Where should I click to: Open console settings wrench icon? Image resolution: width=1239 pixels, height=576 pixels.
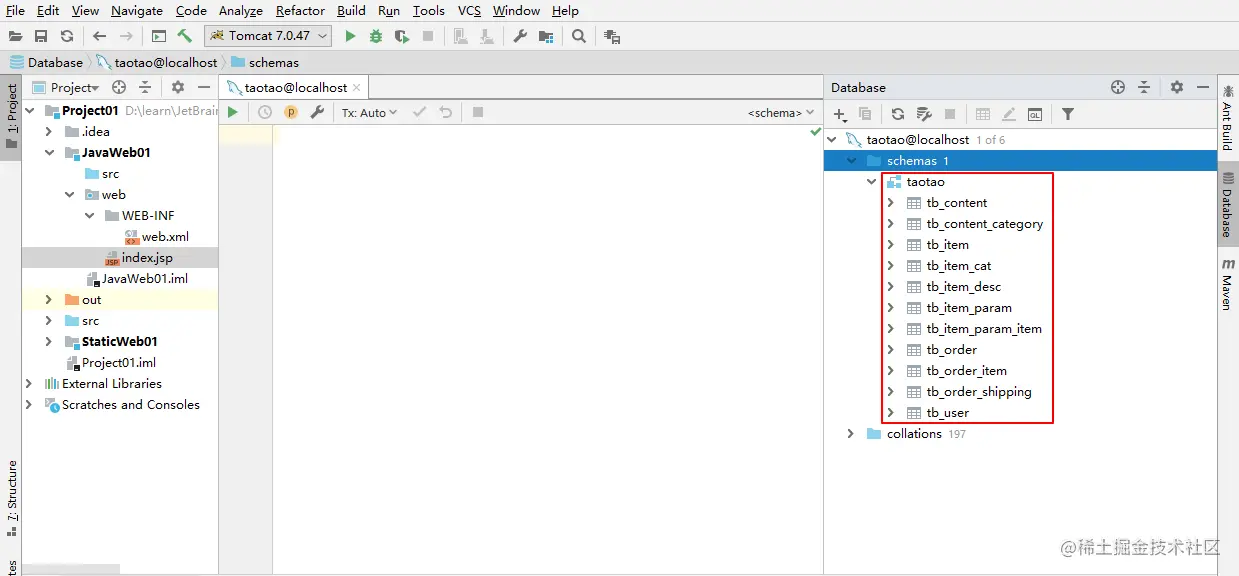point(317,112)
